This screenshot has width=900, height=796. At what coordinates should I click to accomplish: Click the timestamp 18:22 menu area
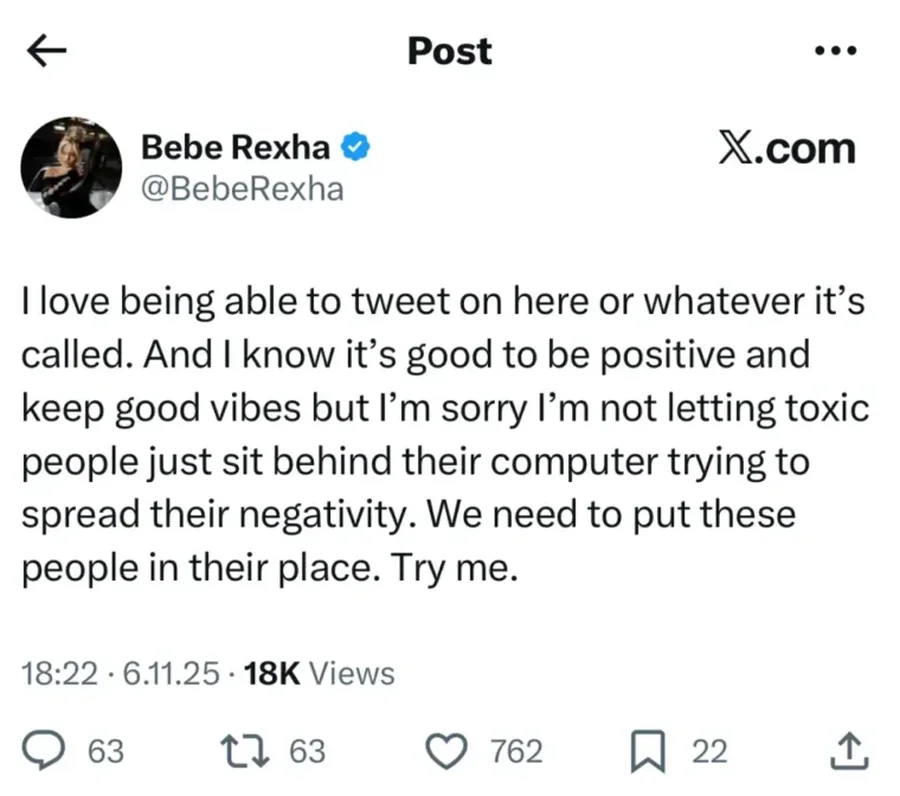click(60, 673)
